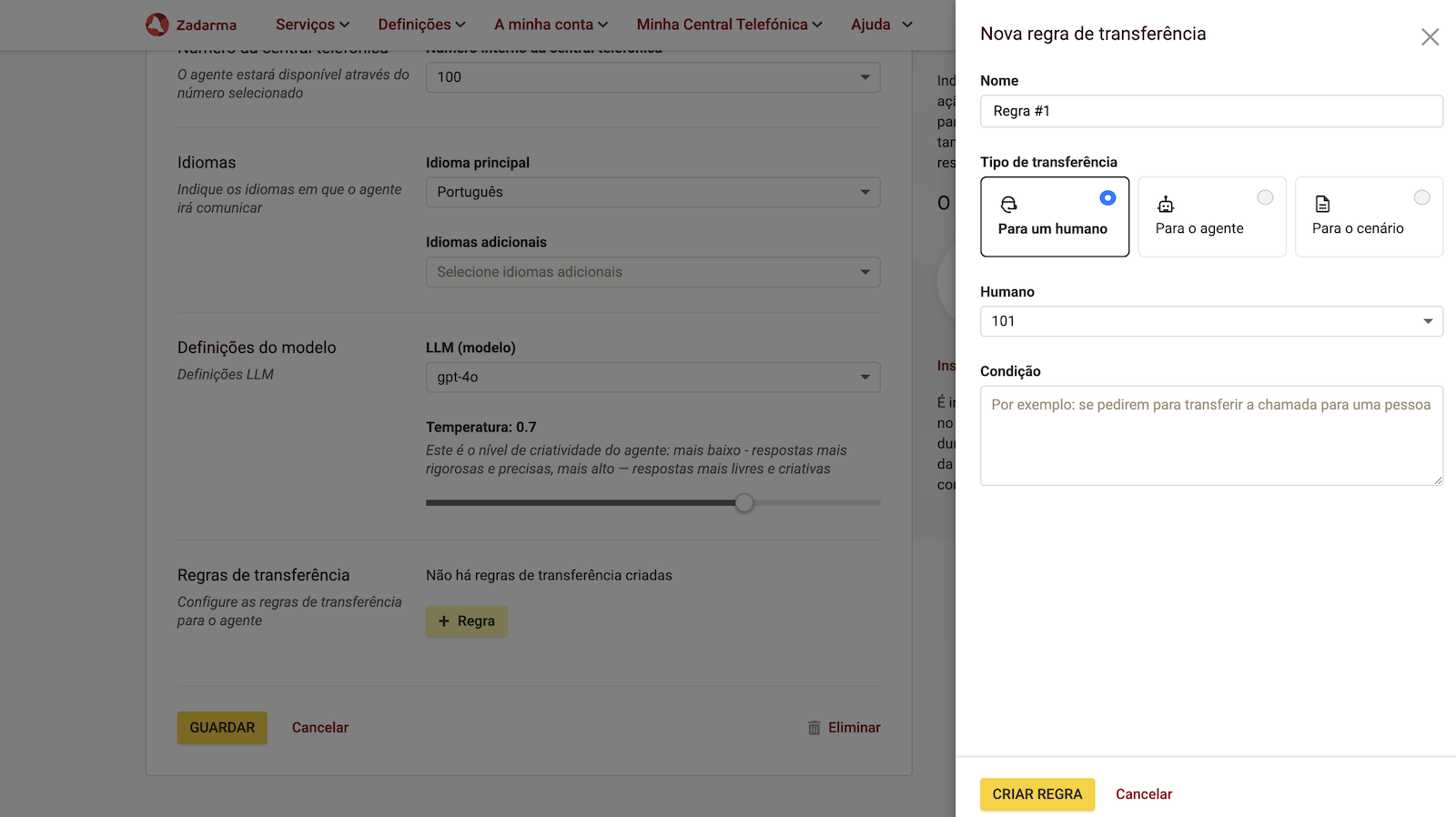The image size is (1456, 817).
Task: Open the Humano dropdown showing 101
Action: coord(1210,321)
